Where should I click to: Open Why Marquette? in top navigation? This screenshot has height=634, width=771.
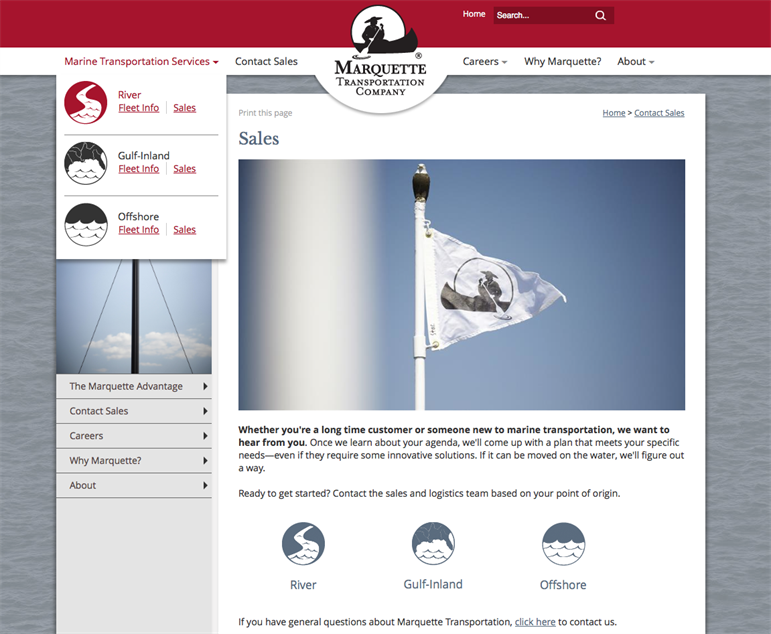563,61
